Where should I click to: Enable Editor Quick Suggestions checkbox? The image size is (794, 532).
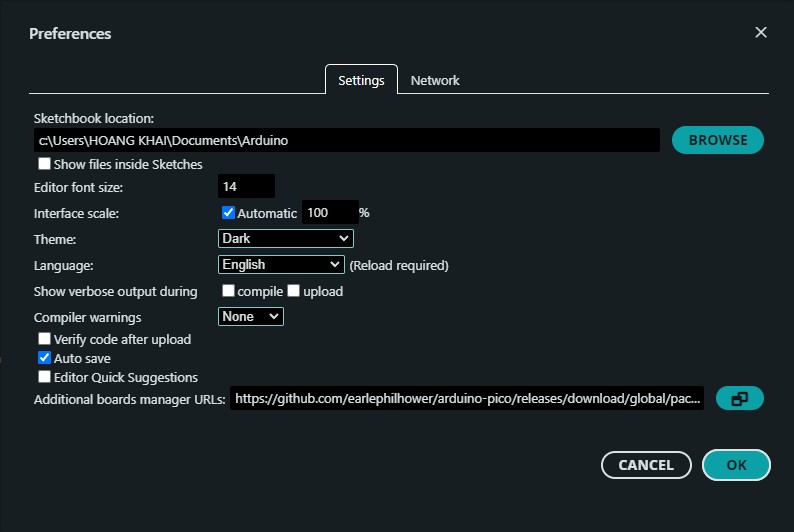pos(45,377)
